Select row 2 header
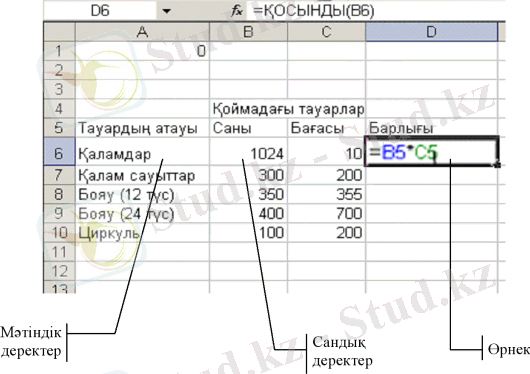Viewport: 530px width, 374px height. pyautogui.click(x=59, y=70)
